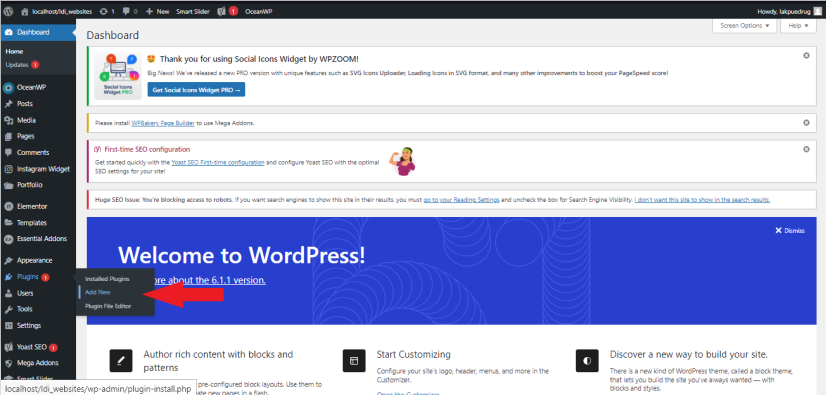Expand the Help dropdown tab
Image resolution: width=826 pixels, height=395 pixels.
point(798,25)
